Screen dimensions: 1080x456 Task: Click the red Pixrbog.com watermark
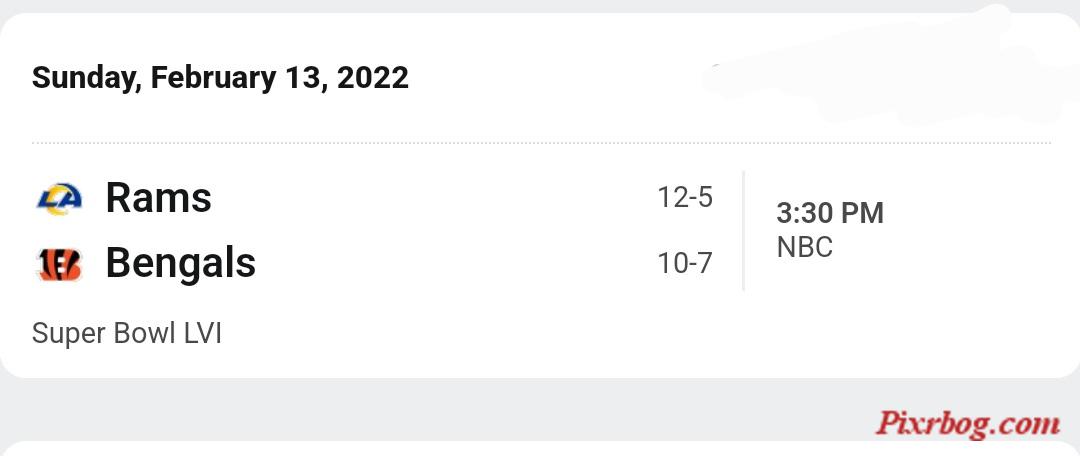(967, 424)
